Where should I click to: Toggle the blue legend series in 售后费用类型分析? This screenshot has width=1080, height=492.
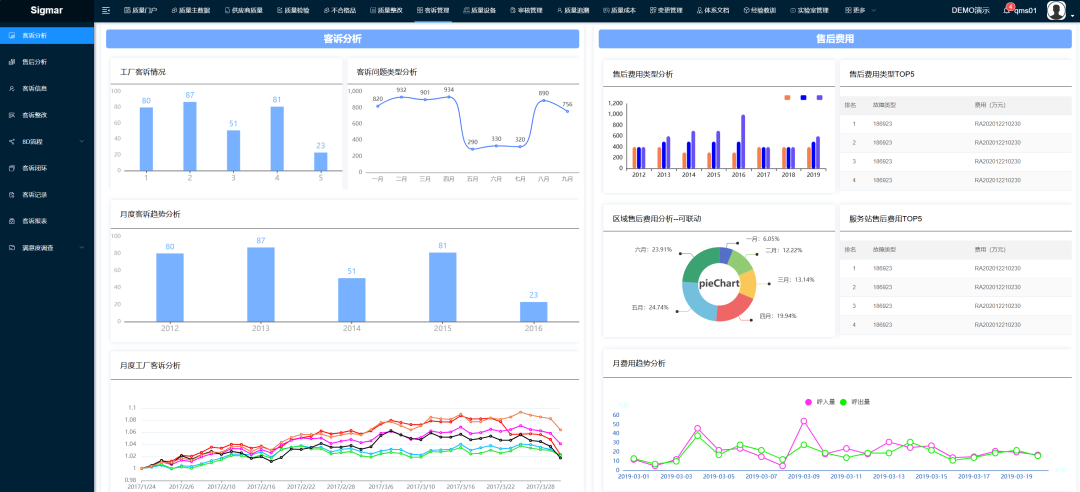click(x=803, y=98)
